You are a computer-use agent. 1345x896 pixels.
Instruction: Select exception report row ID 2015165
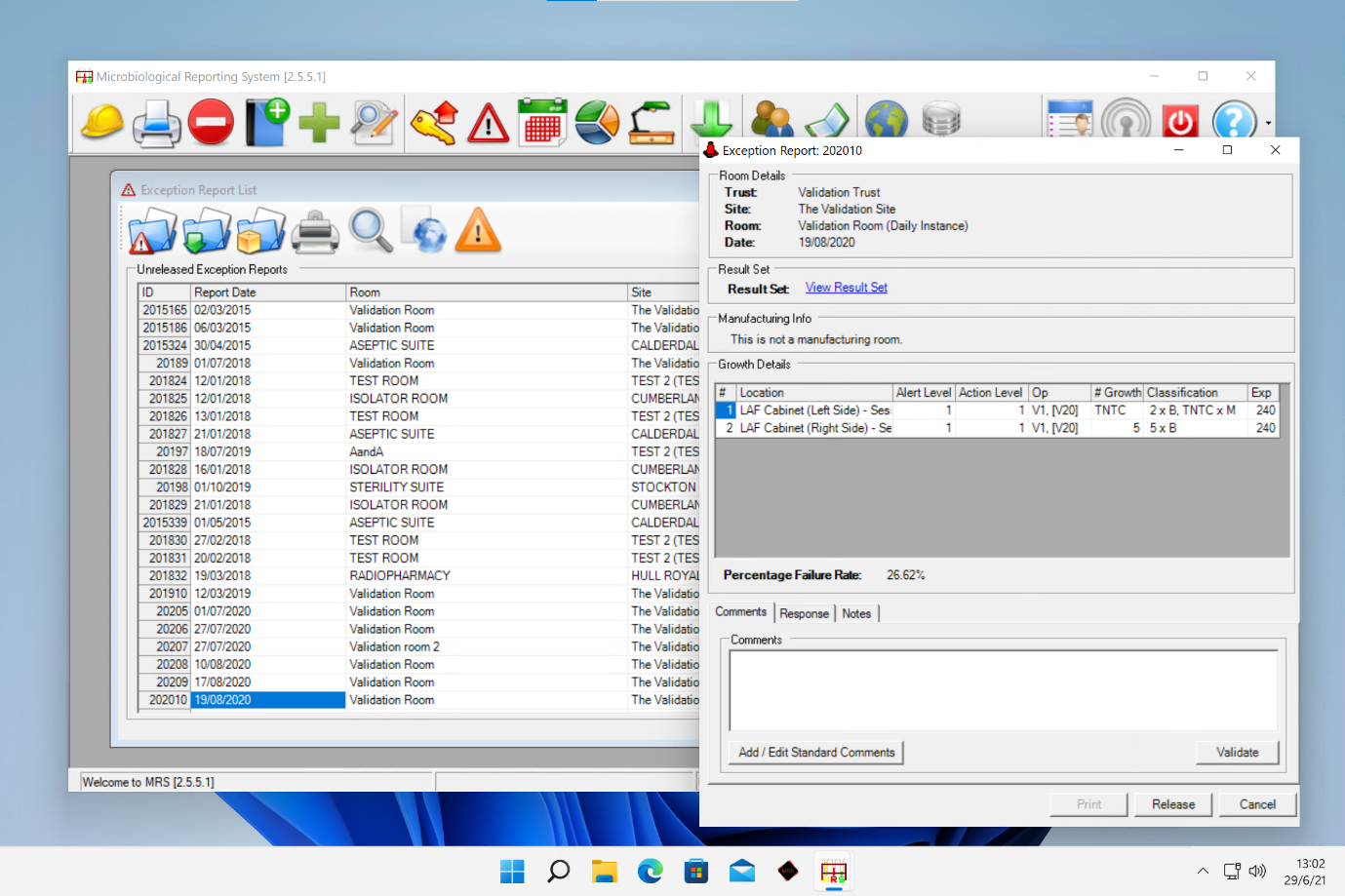point(419,310)
